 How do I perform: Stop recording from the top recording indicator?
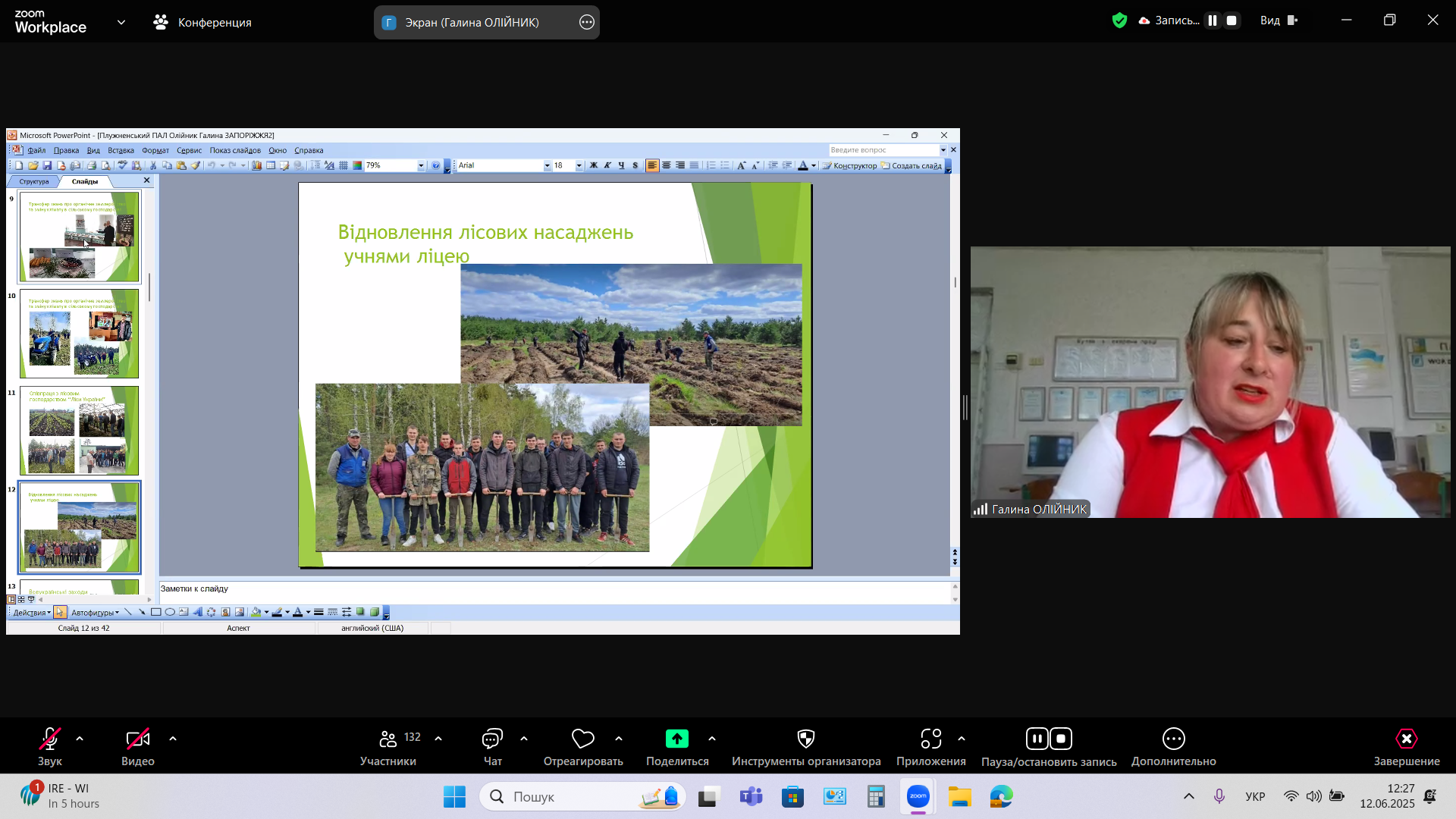[1232, 20]
